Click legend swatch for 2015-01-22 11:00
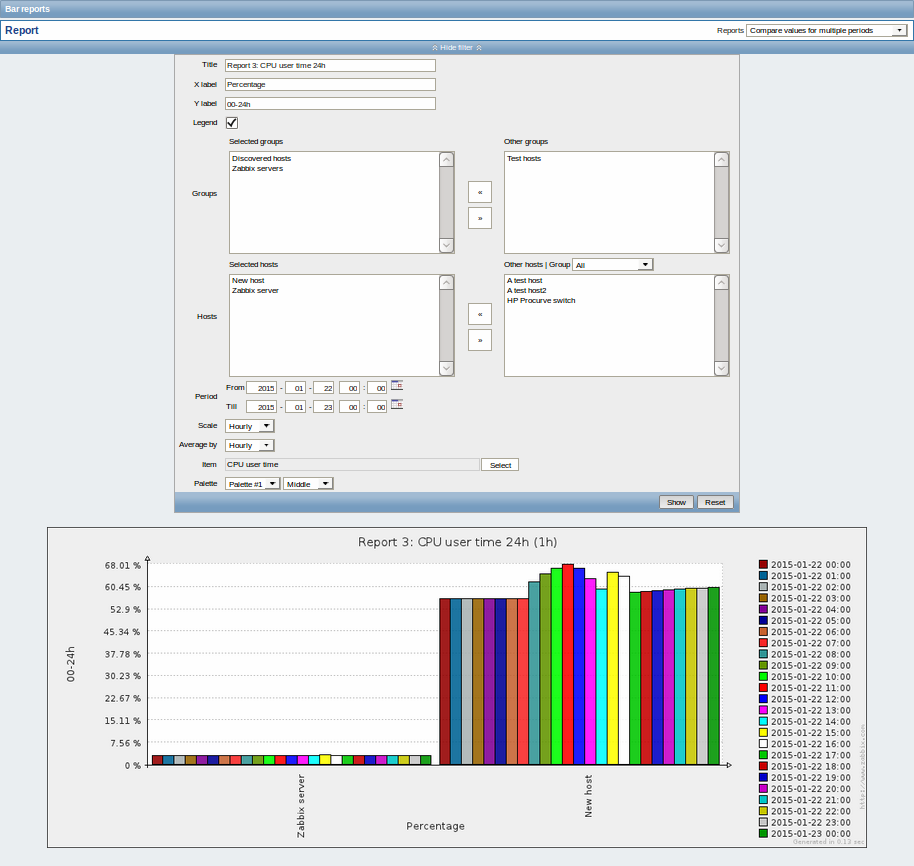 [763, 688]
